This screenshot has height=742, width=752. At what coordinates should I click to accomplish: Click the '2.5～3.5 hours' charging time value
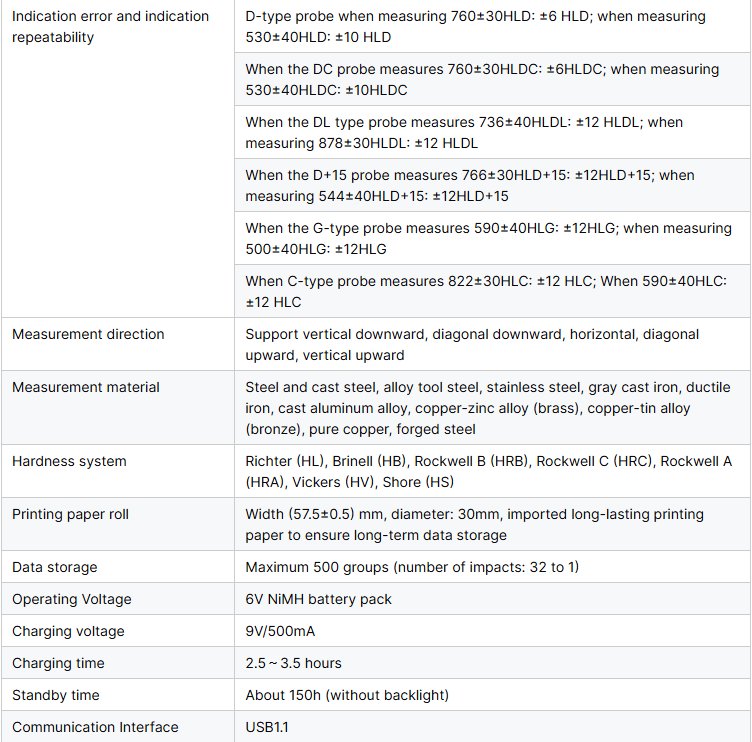click(293, 663)
